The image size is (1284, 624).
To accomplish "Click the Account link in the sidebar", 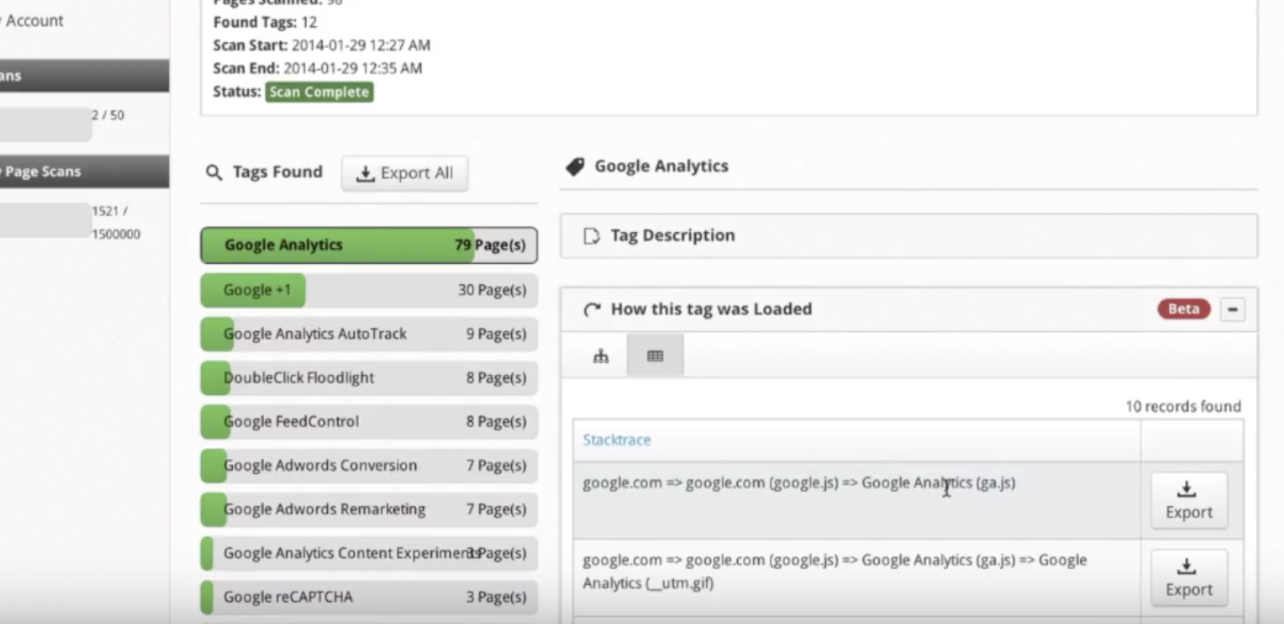I will [x=34, y=20].
